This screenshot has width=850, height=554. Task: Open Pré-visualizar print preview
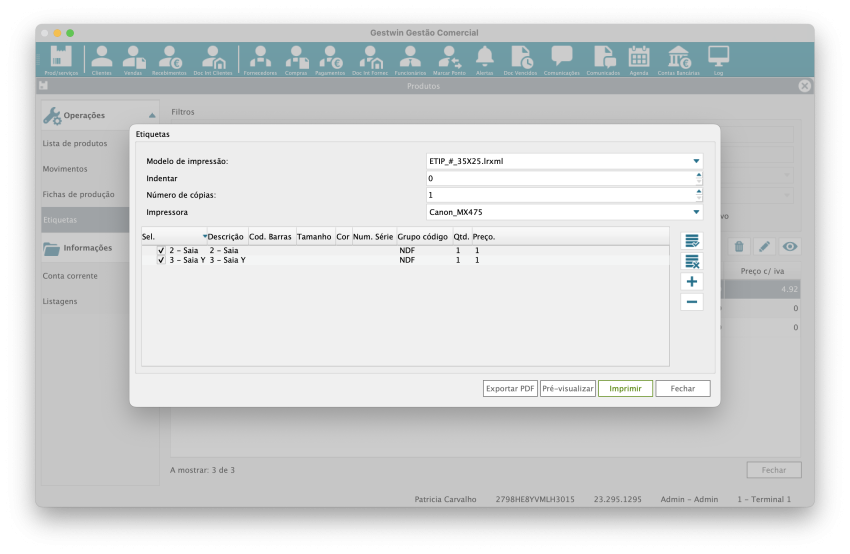[568, 388]
